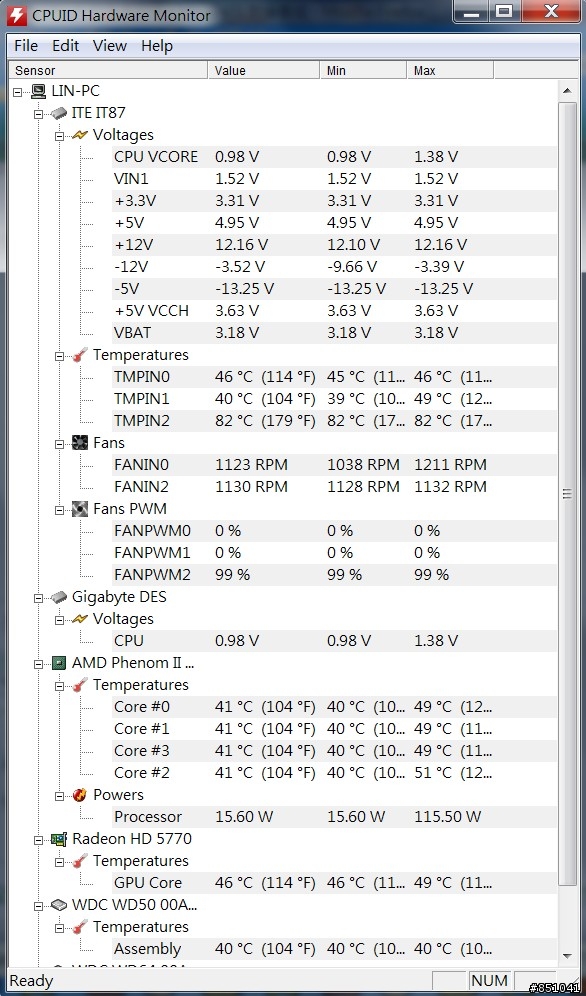Collapse the ITE IT87 Voltages group

click(60, 135)
